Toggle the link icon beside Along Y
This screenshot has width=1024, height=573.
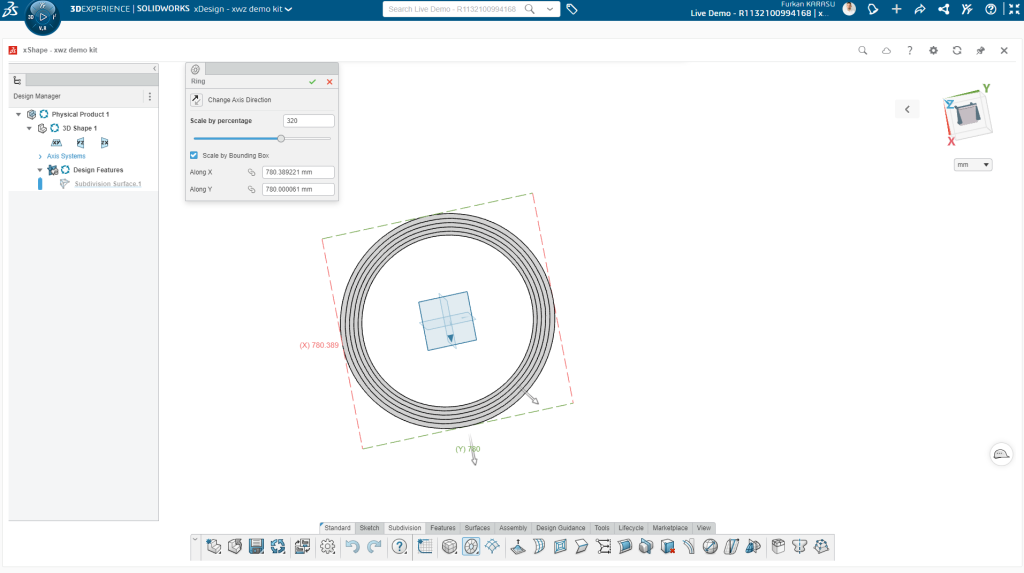pos(252,189)
